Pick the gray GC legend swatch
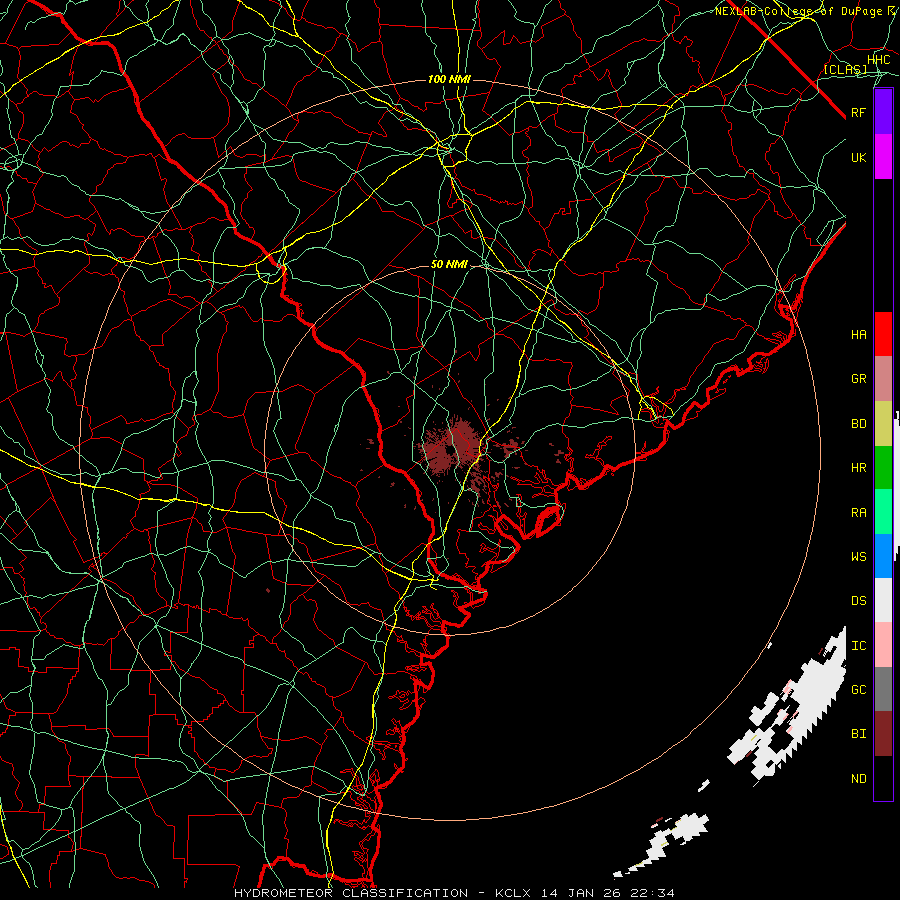 (x=883, y=689)
